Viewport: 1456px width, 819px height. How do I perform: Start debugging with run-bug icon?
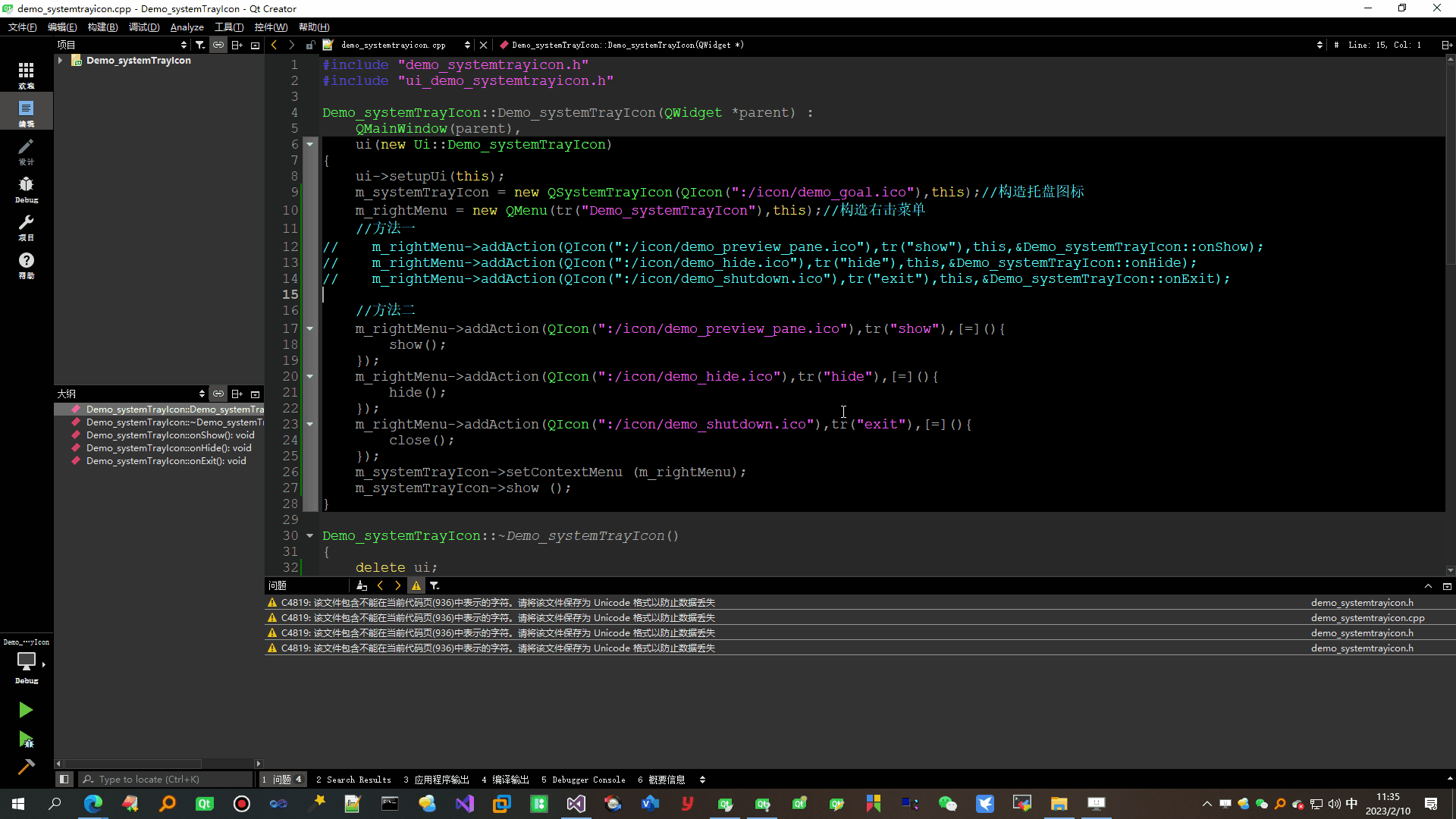[25, 739]
